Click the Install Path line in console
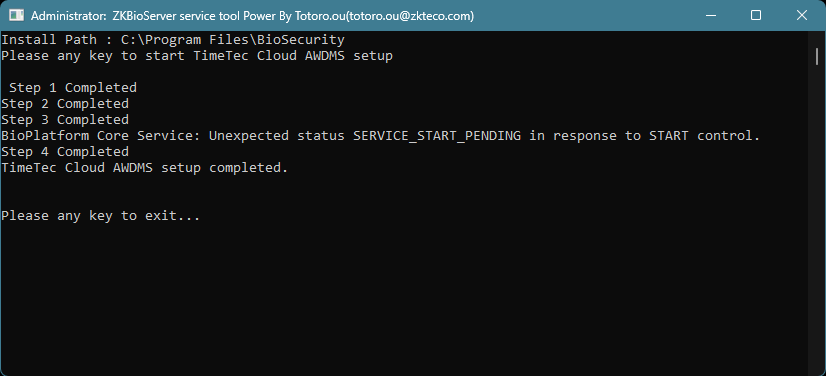The height and width of the screenshot is (376, 826). click(x=173, y=39)
